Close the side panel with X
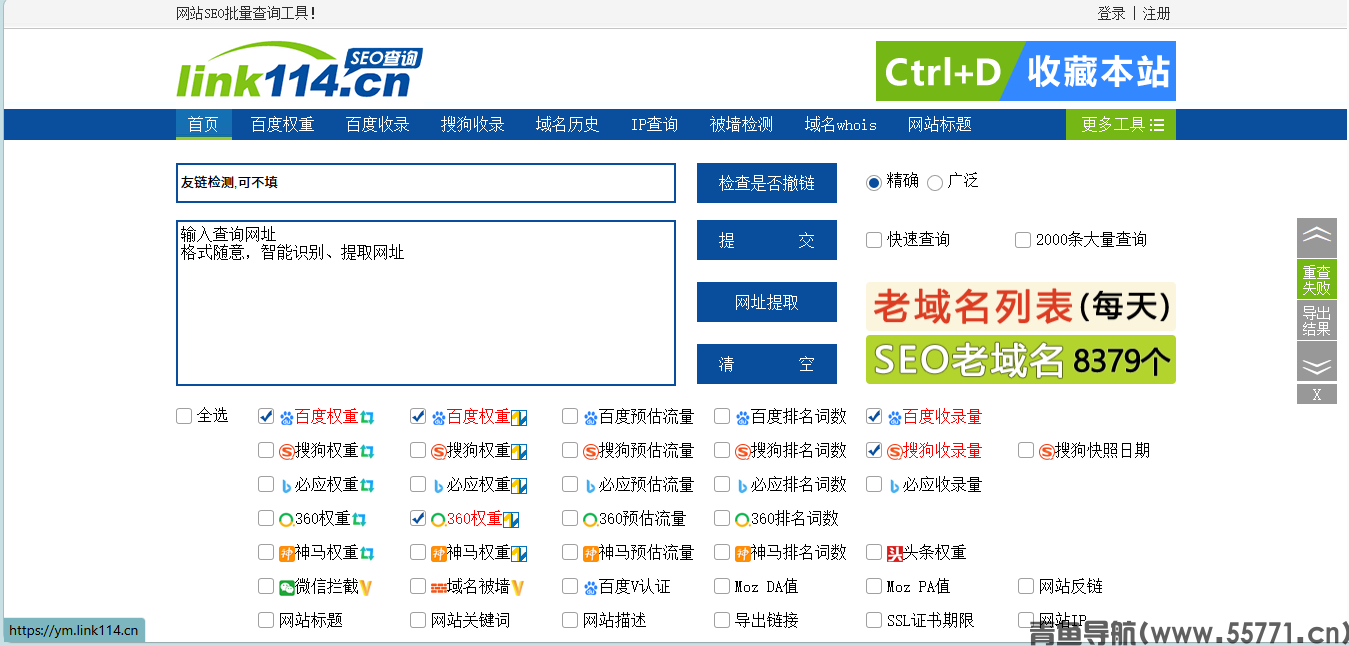This screenshot has height=646, width=1349. 1317,395
